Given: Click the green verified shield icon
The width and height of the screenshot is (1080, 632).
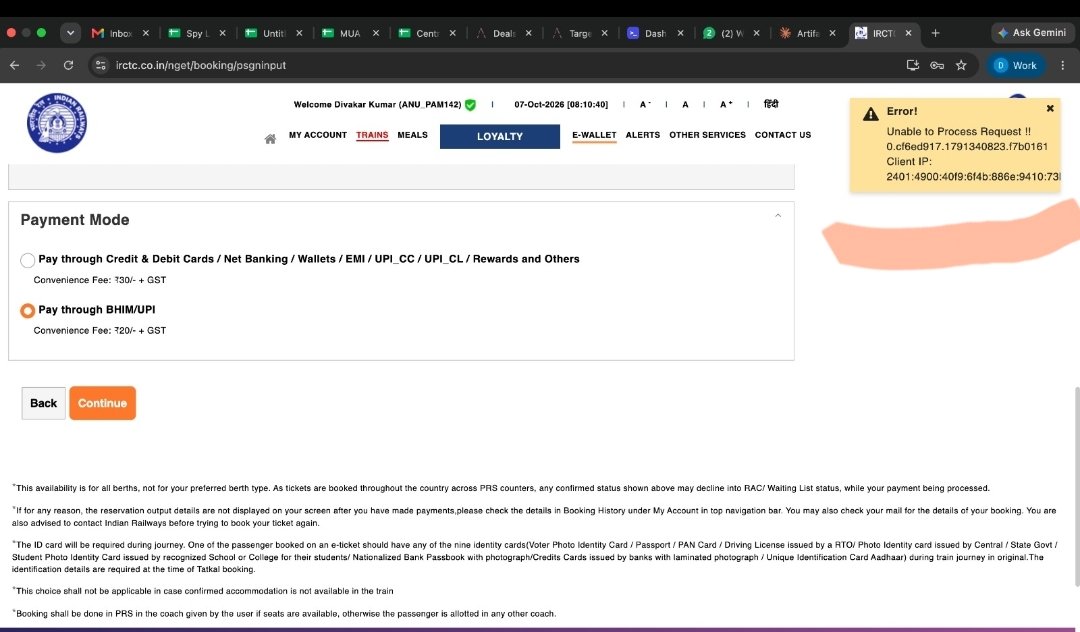Looking at the screenshot, I should click(x=470, y=105).
